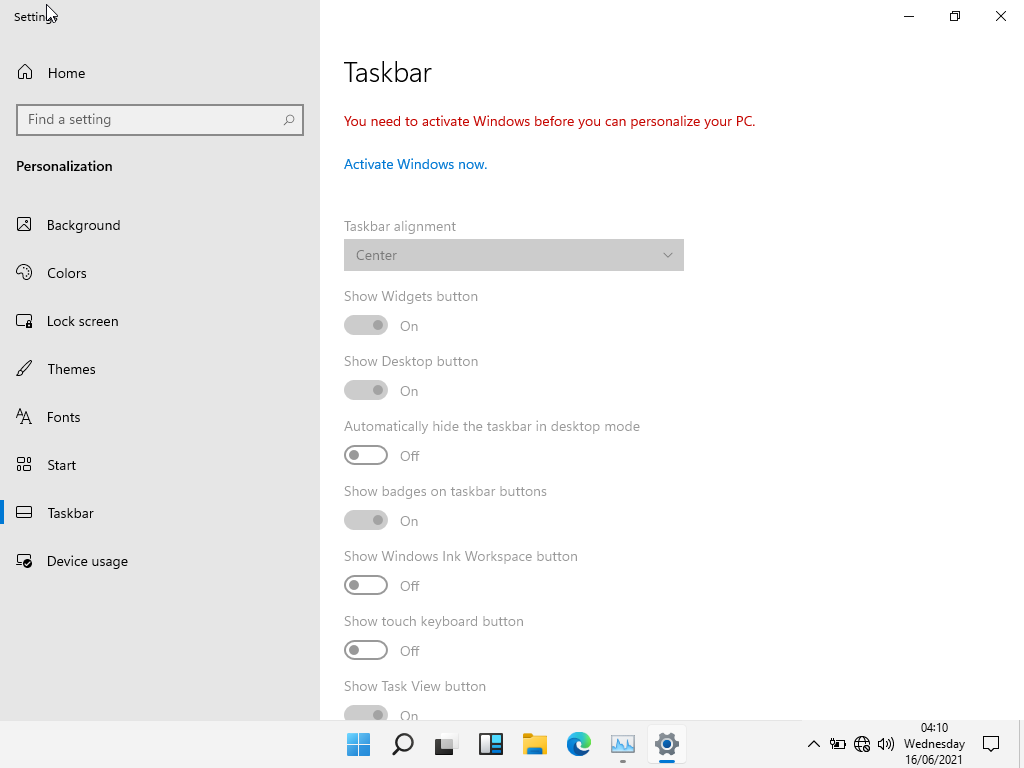Image resolution: width=1024 pixels, height=768 pixels.
Task: Click the Show Widgets button label
Action: (411, 296)
